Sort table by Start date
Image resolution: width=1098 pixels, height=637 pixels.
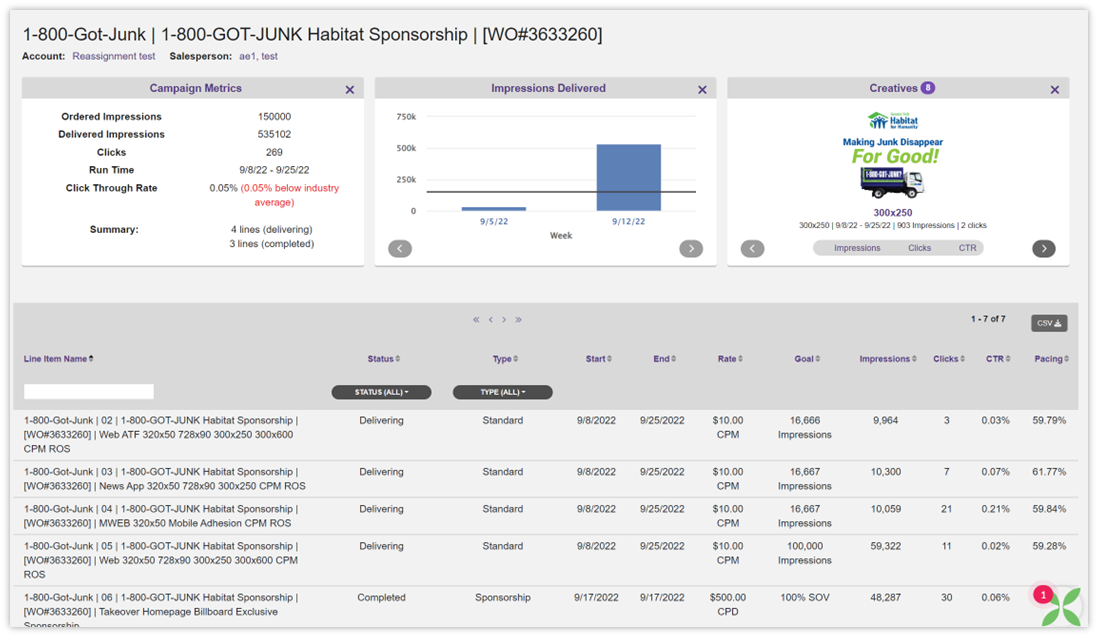coord(599,359)
